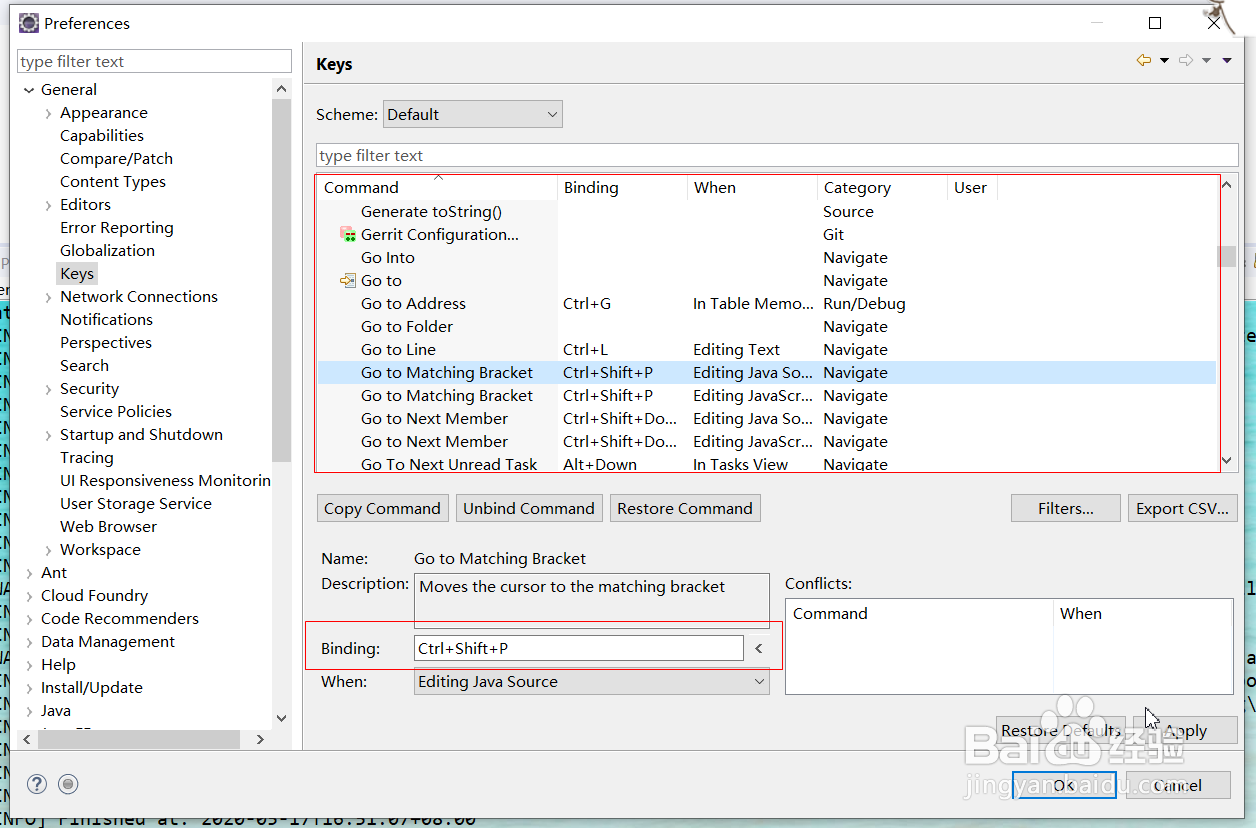The image size is (1256, 828).
Task: Expand the Appearance tree node
Action: pos(48,113)
